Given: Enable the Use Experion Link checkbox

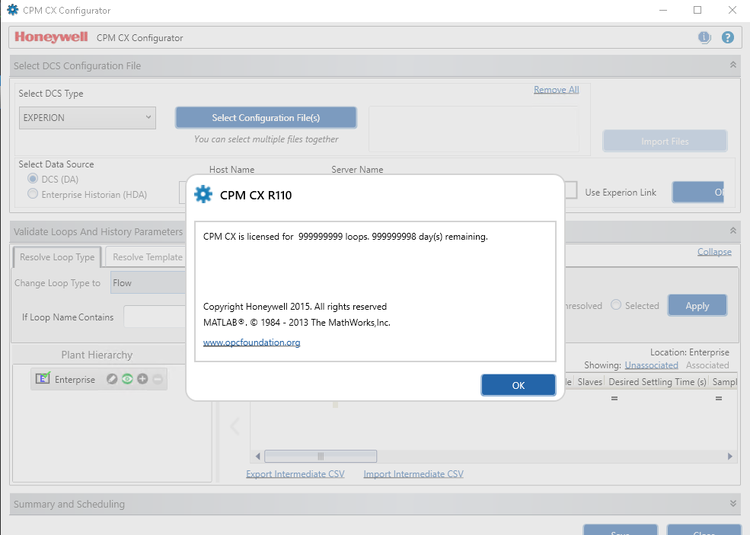Looking at the screenshot, I should (571, 192).
